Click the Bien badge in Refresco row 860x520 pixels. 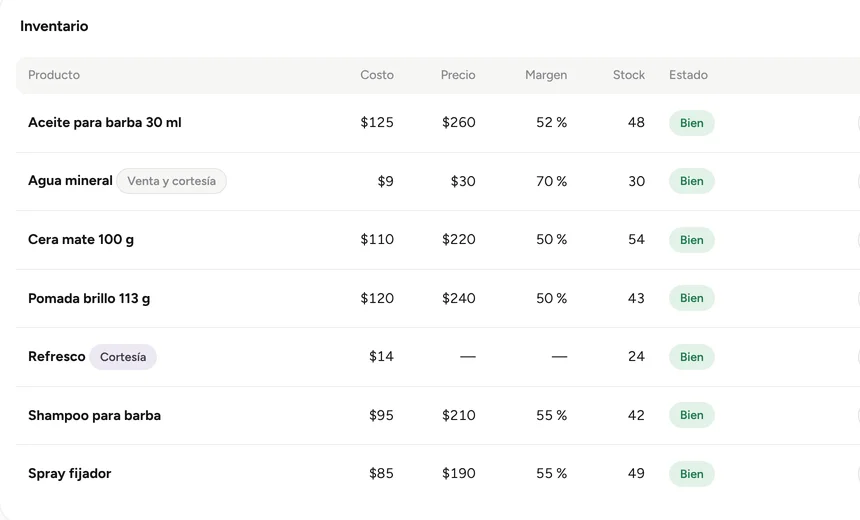tap(691, 357)
